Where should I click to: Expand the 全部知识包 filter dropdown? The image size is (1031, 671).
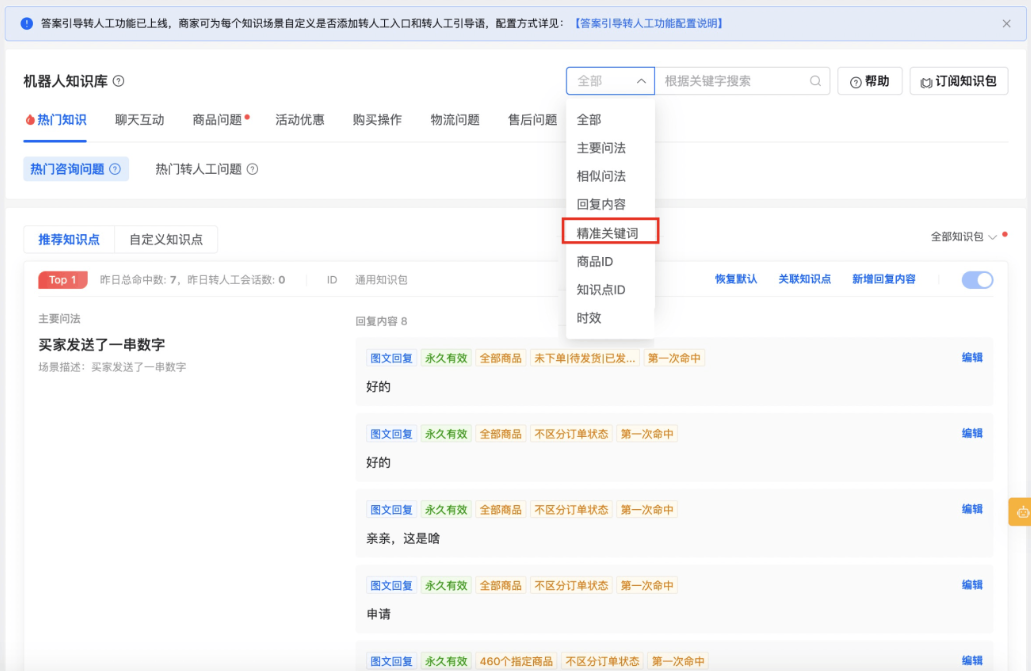click(x=964, y=237)
